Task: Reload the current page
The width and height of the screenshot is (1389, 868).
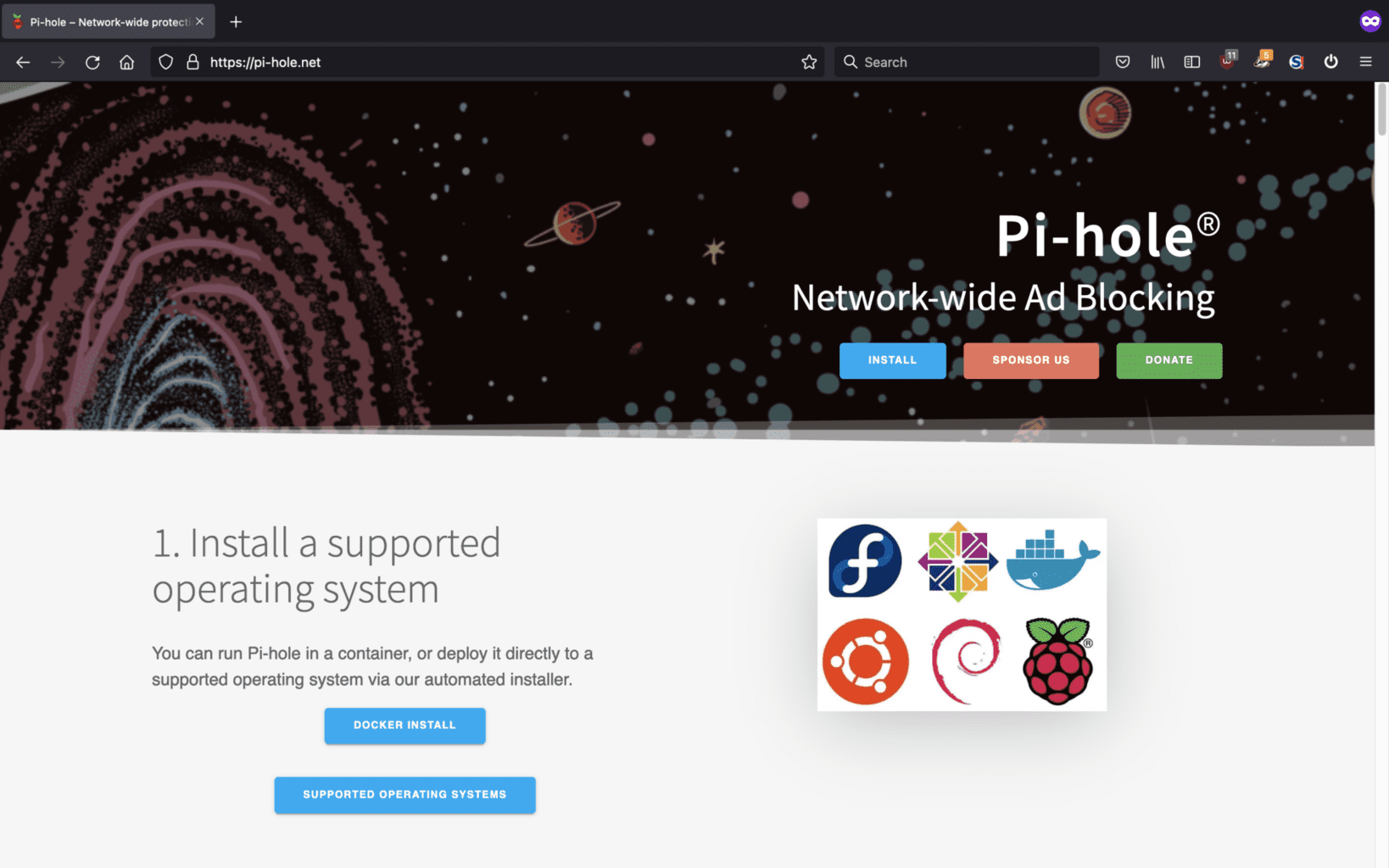Action: pos(92,62)
